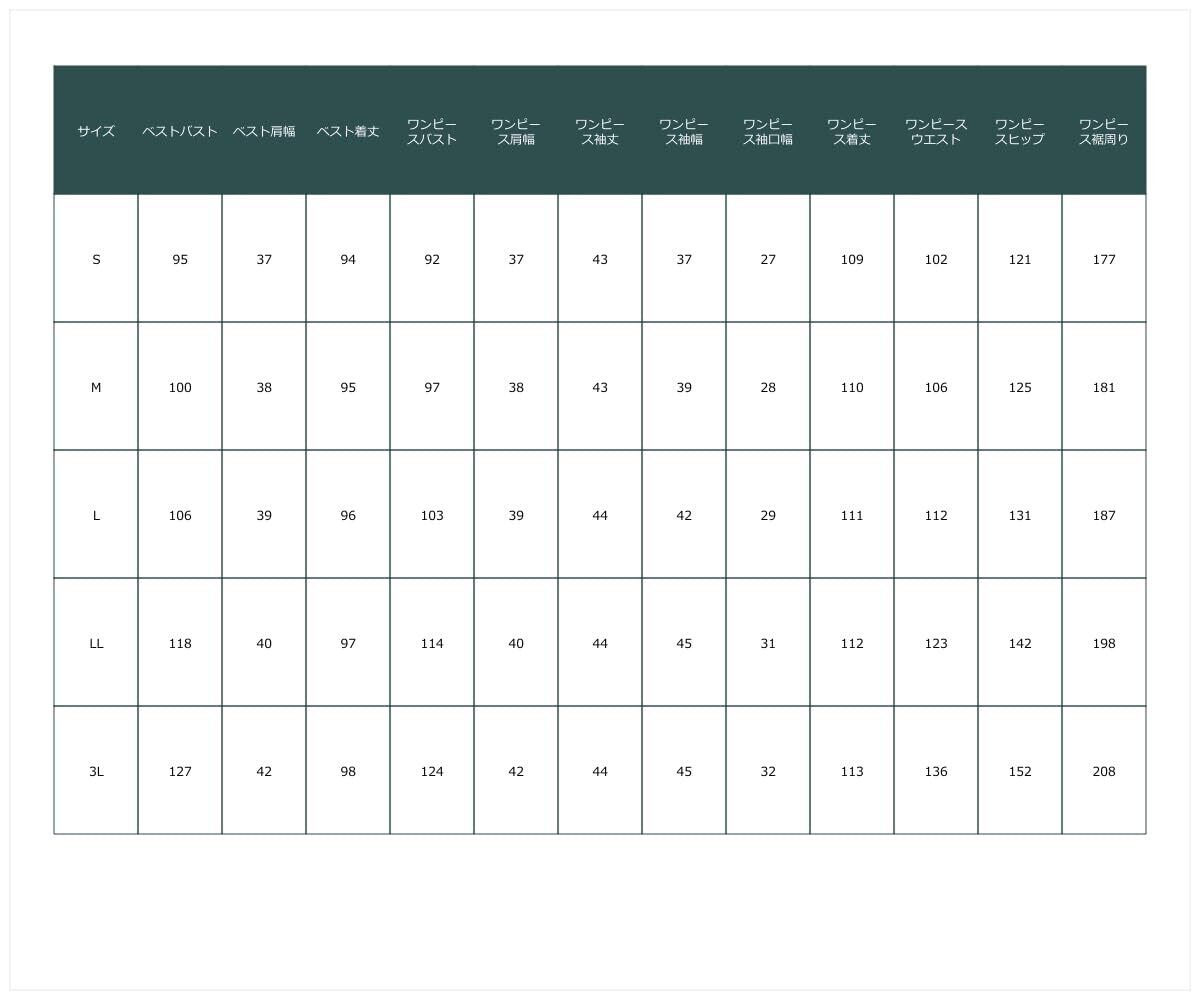Select the ベスト着丈 header cell
Screen dimensions: 1200x1000
[x=348, y=131]
